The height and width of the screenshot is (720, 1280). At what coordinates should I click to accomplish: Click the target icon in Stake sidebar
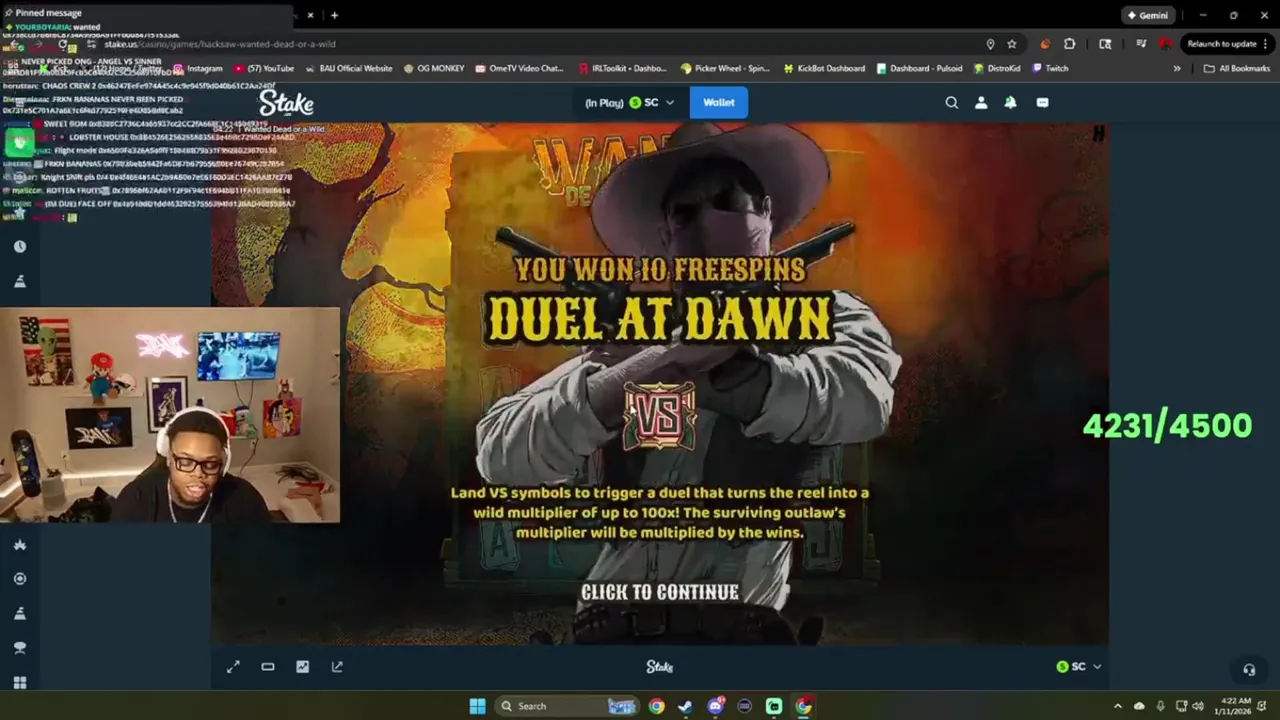click(20, 579)
